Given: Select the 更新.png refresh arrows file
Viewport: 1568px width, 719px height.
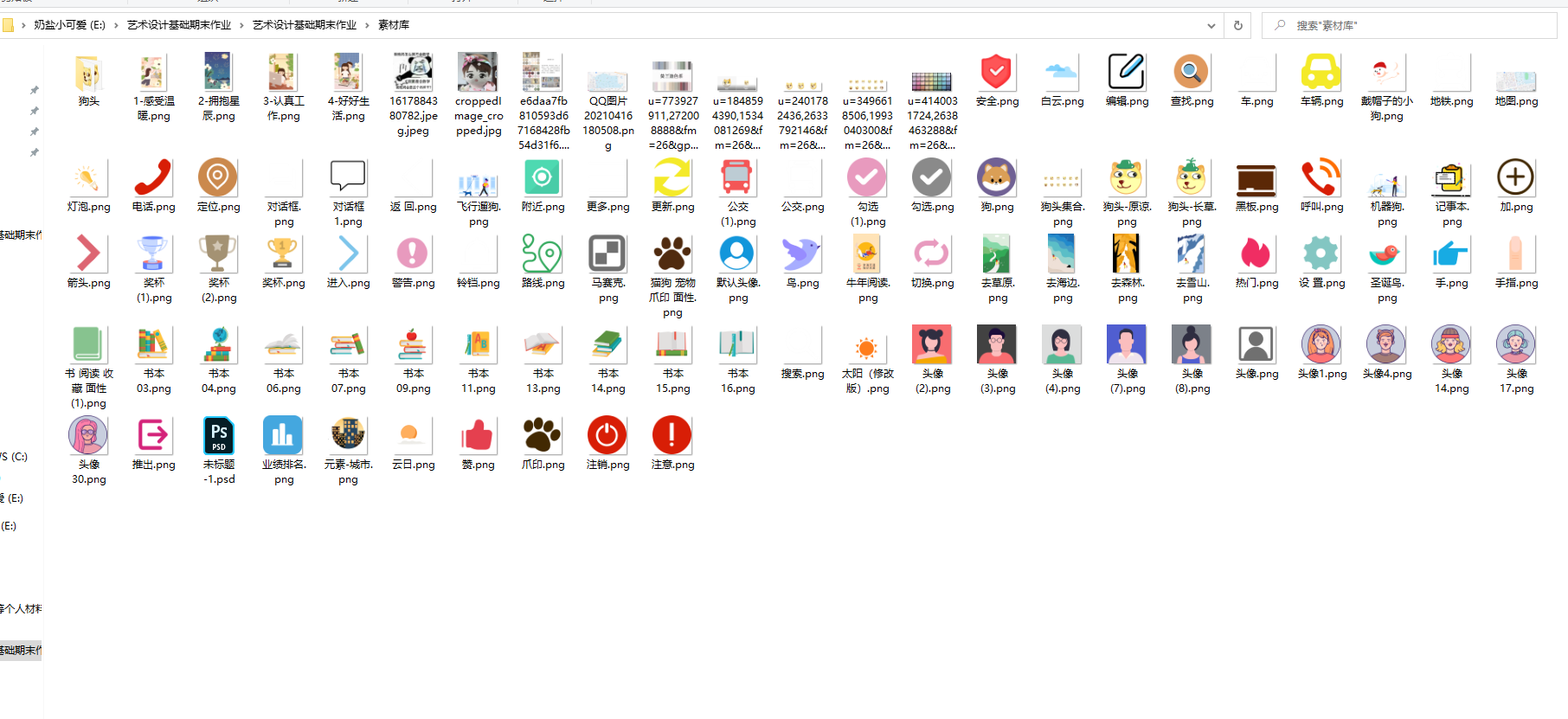Looking at the screenshot, I should tap(672, 178).
